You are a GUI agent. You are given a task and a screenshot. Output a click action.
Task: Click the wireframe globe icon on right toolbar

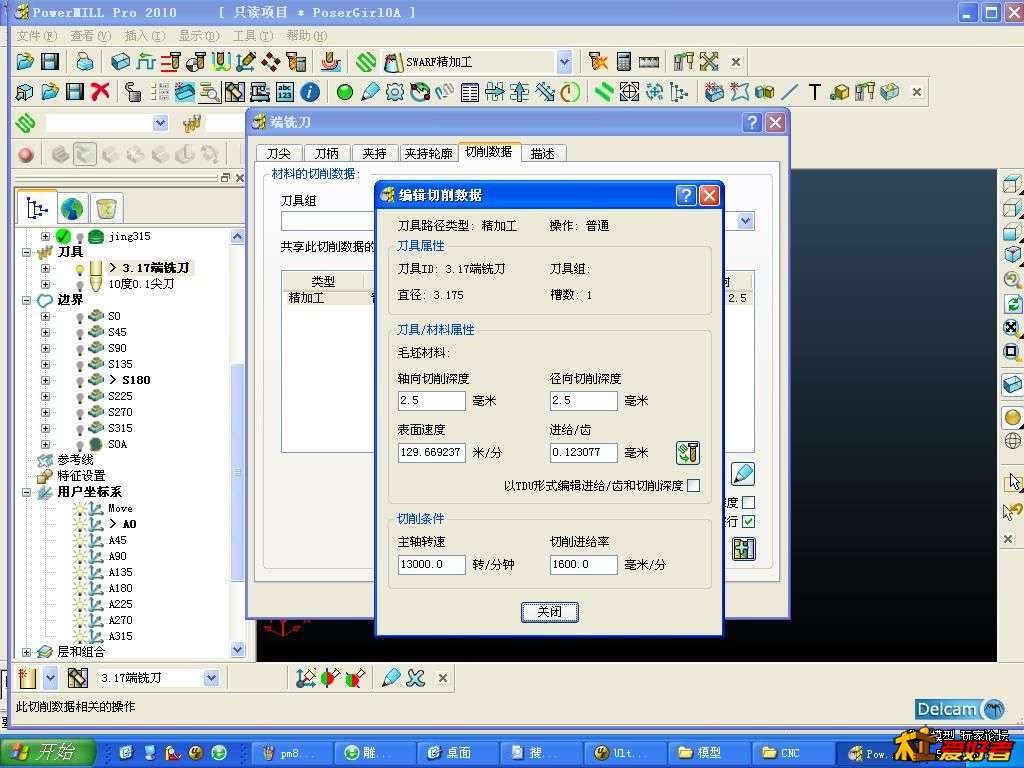point(1012,441)
